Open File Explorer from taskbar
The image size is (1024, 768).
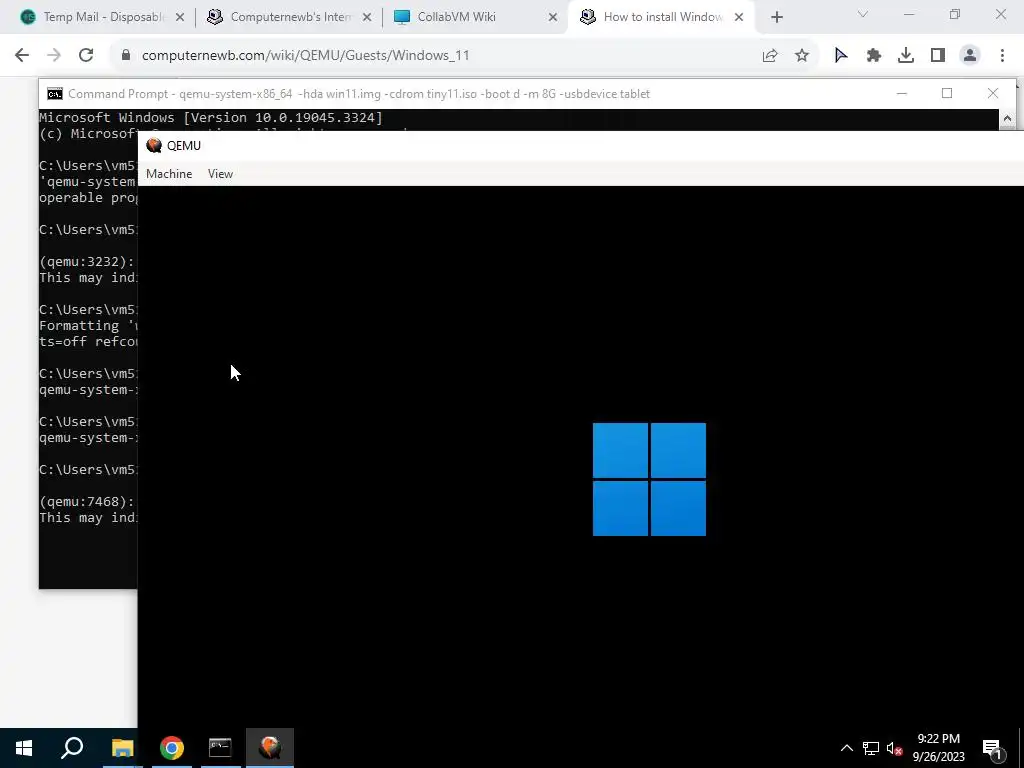pyautogui.click(x=122, y=748)
